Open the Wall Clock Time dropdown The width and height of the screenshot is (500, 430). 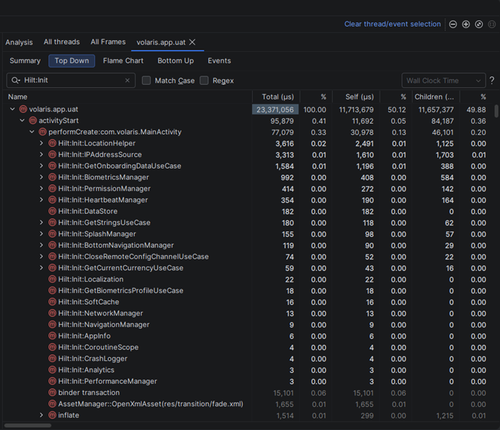click(x=443, y=81)
